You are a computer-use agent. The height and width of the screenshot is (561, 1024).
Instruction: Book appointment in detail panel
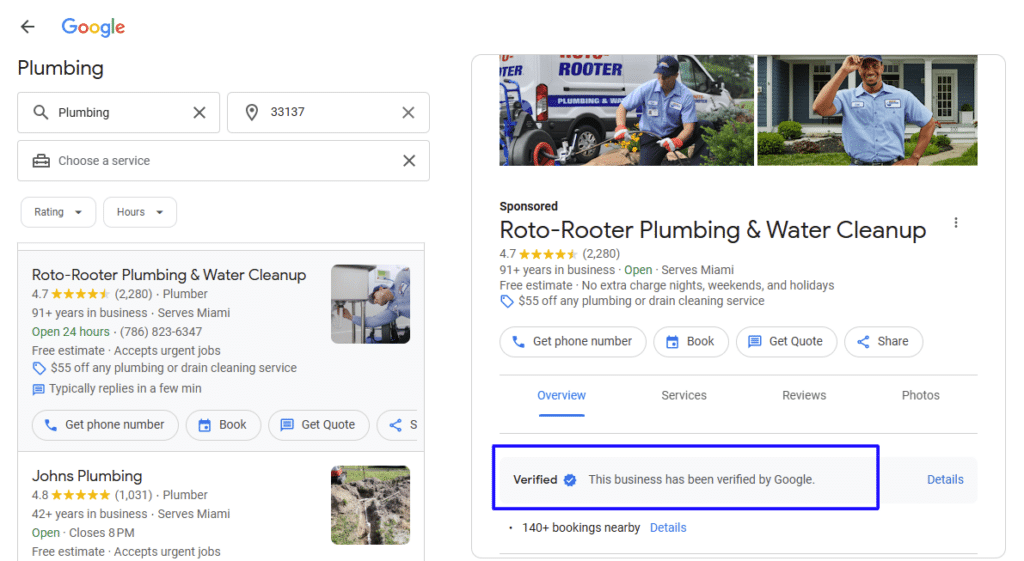pyautogui.click(x=691, y=342)
